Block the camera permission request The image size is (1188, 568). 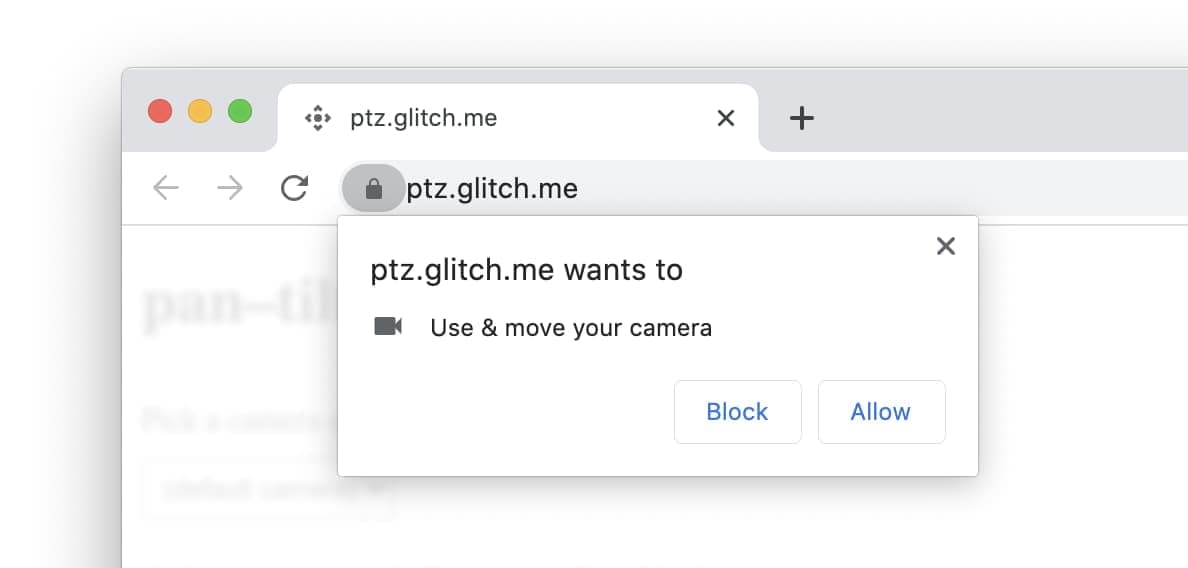click(x=737, y=411)
